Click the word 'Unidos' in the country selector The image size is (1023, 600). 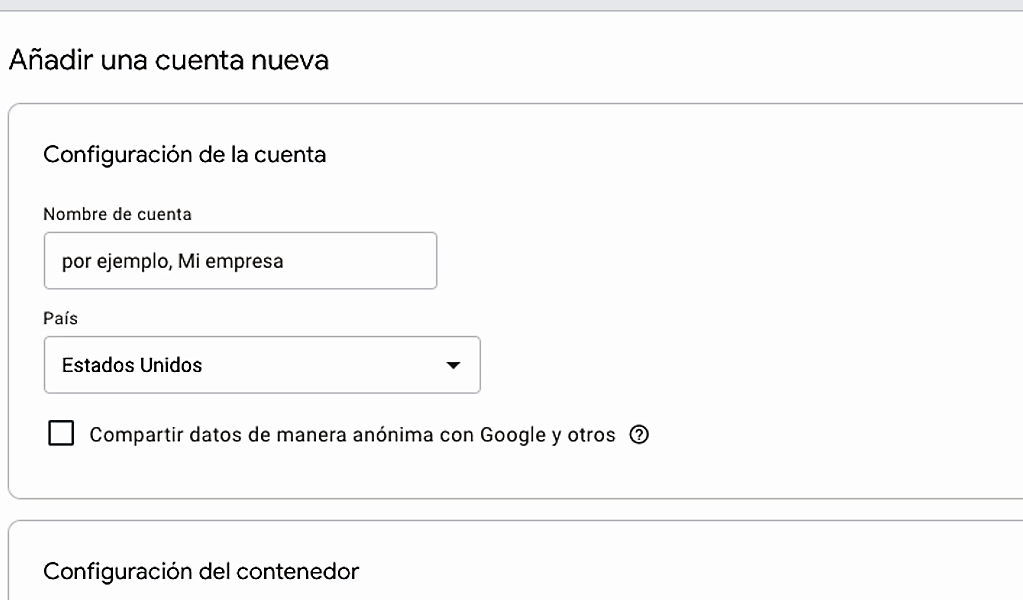(174, 365)
